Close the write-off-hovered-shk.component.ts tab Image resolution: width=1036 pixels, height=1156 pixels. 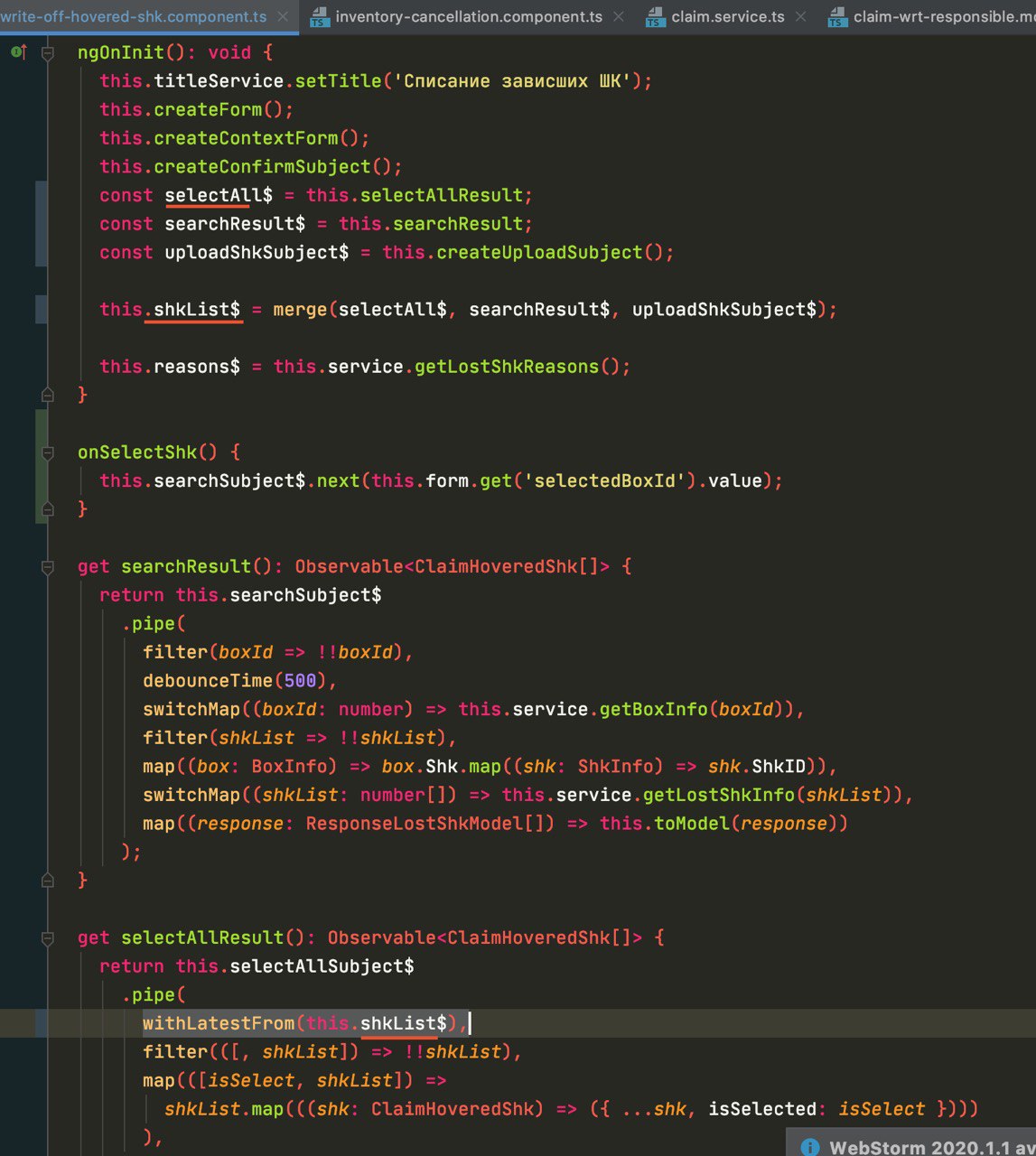tap(283, 16)
